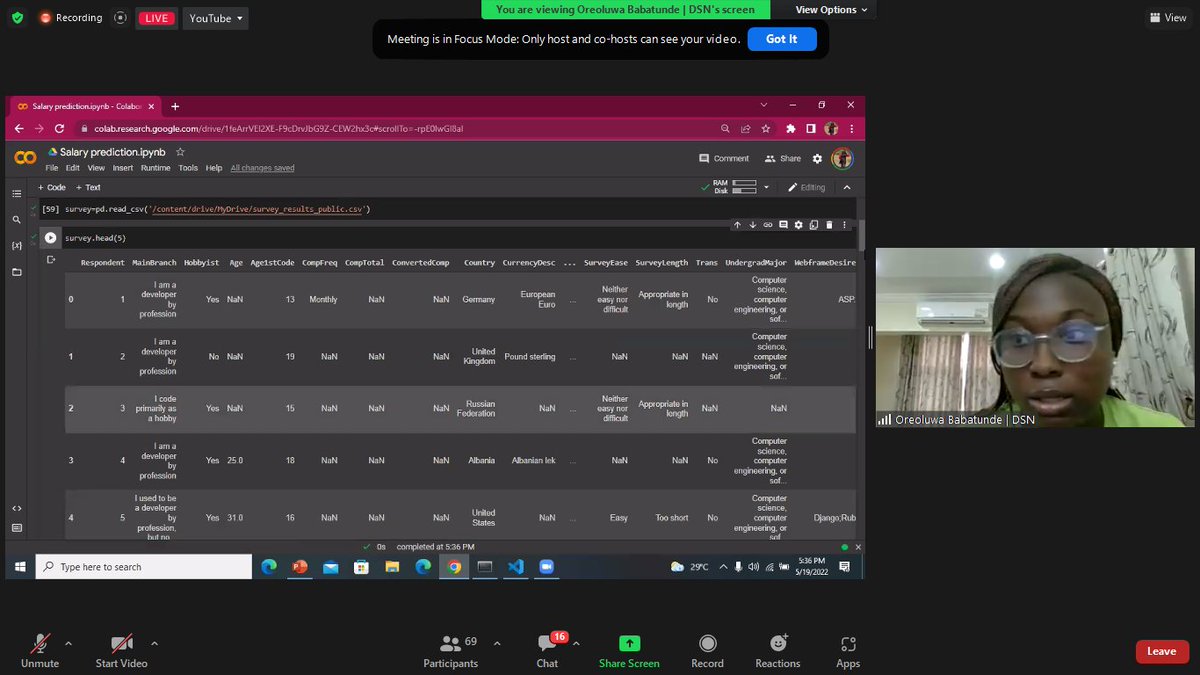The width and height of the screenshot is (1200, 675).
Task: Open Colab Insert menu
Action: click(123, 168)
